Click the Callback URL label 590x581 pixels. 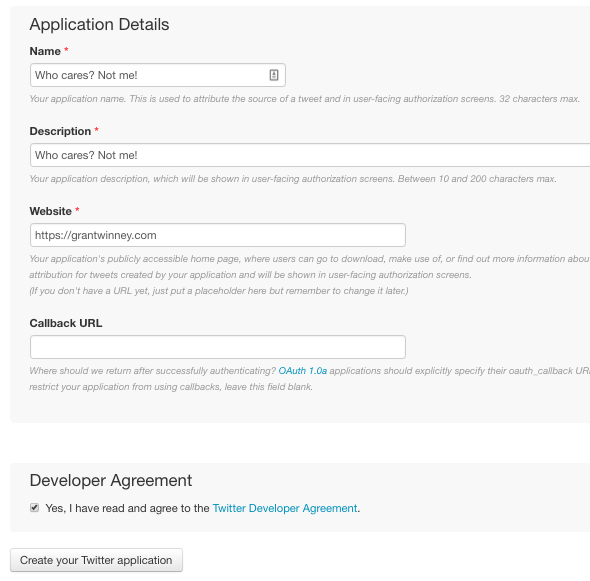click(66, 323)
